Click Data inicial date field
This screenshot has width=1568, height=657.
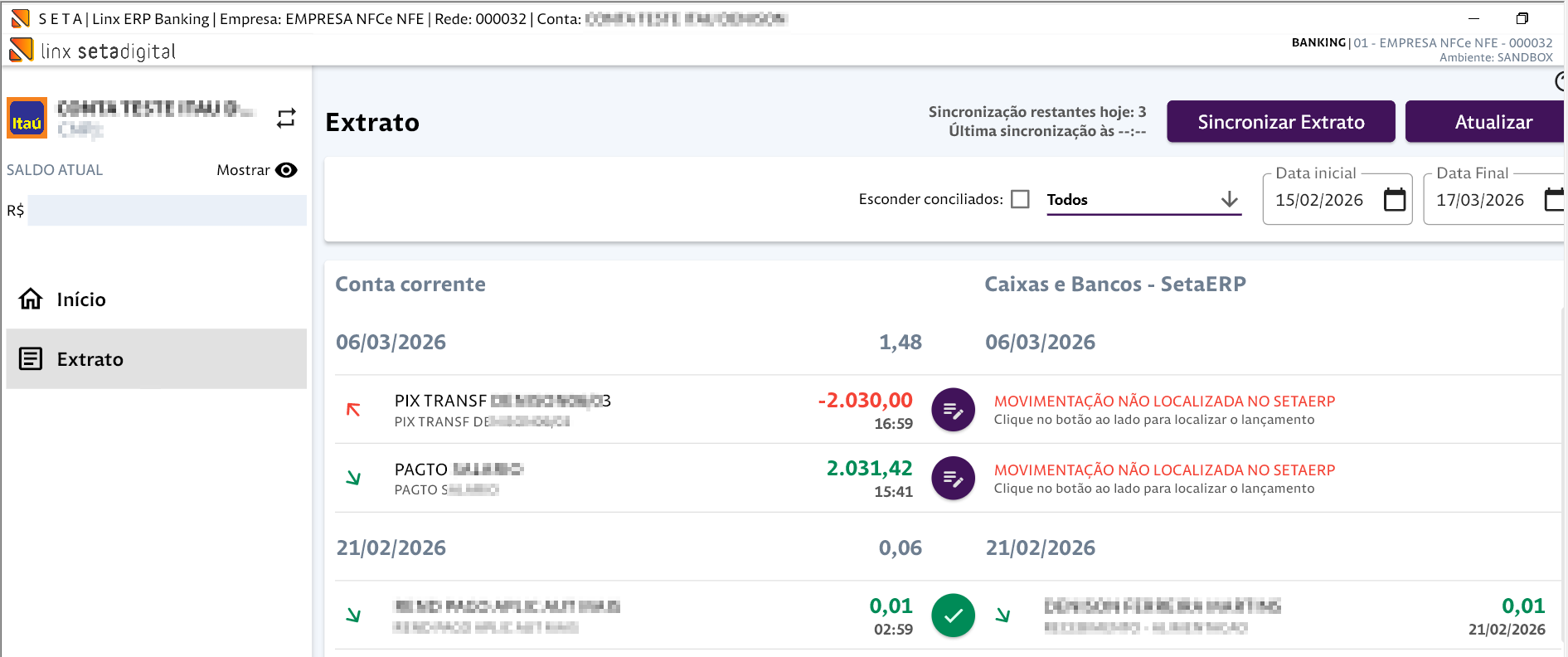(x=1337, y=199)
